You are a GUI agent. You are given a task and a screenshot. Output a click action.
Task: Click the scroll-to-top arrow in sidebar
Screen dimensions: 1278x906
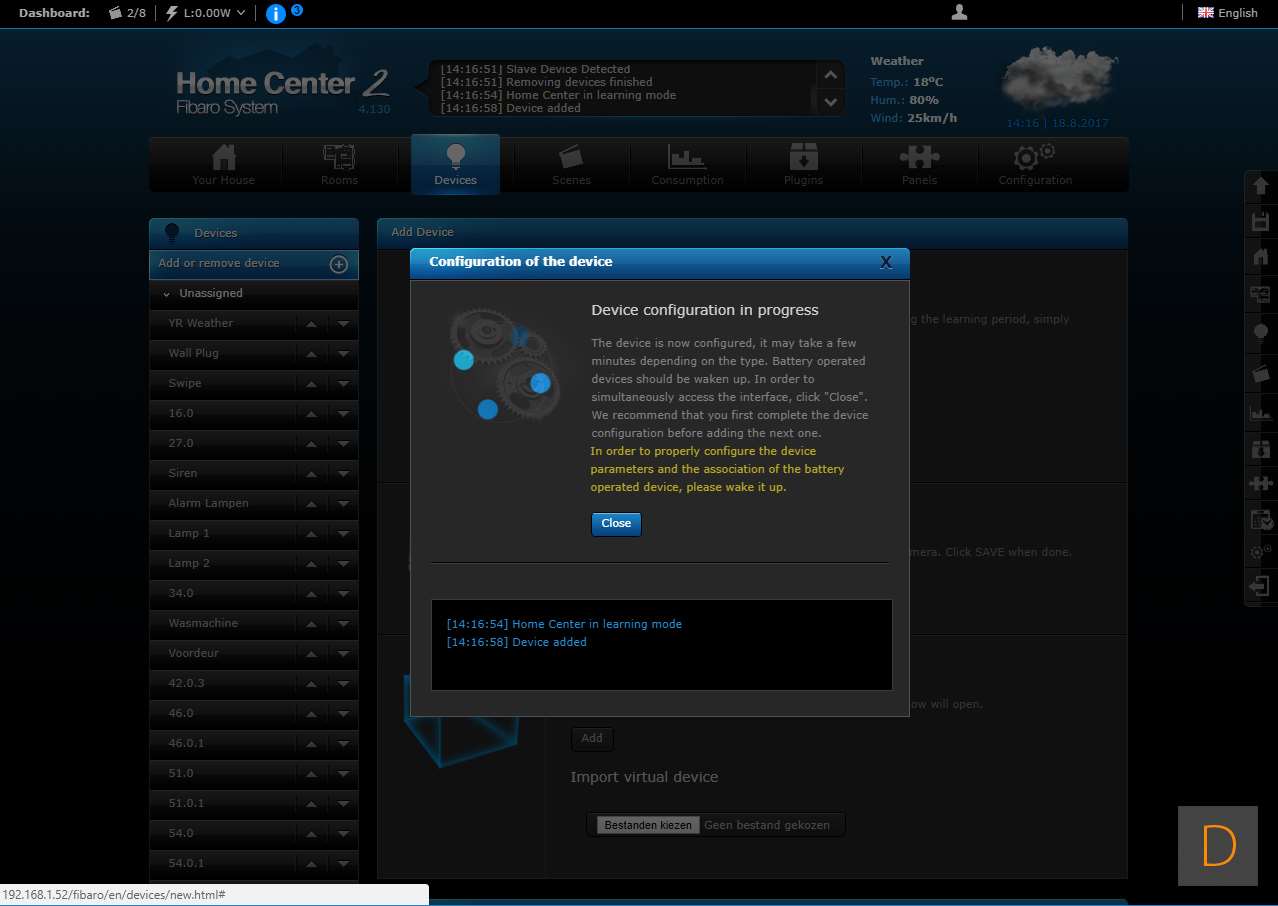[1260, 186]
